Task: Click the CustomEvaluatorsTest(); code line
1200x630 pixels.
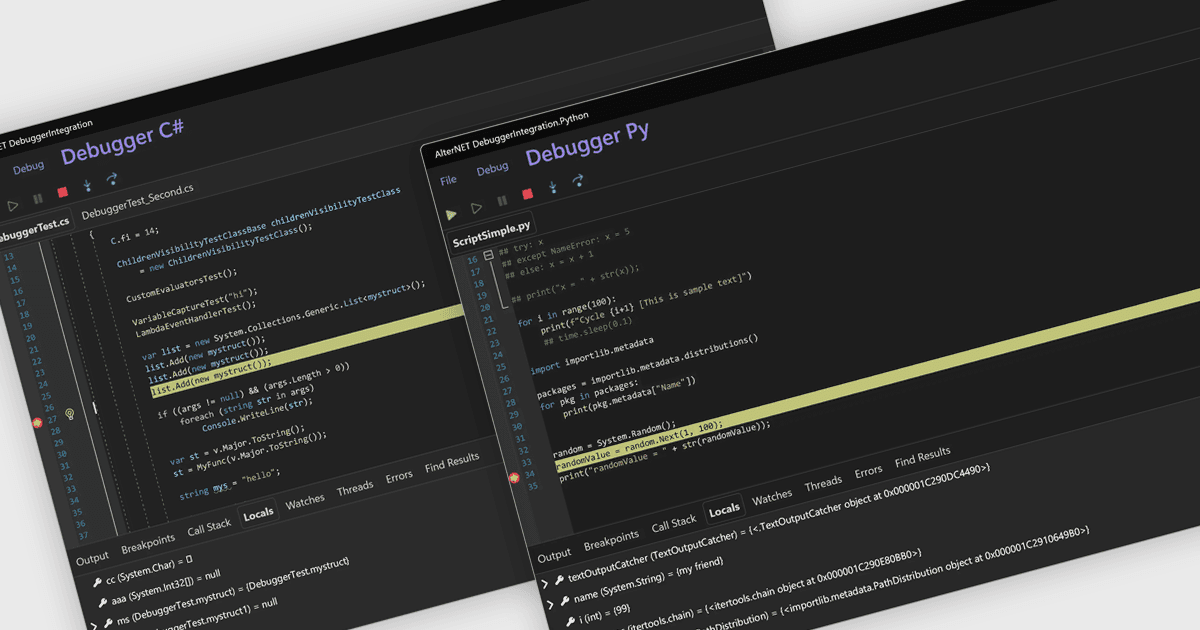Action: point(181,286)
